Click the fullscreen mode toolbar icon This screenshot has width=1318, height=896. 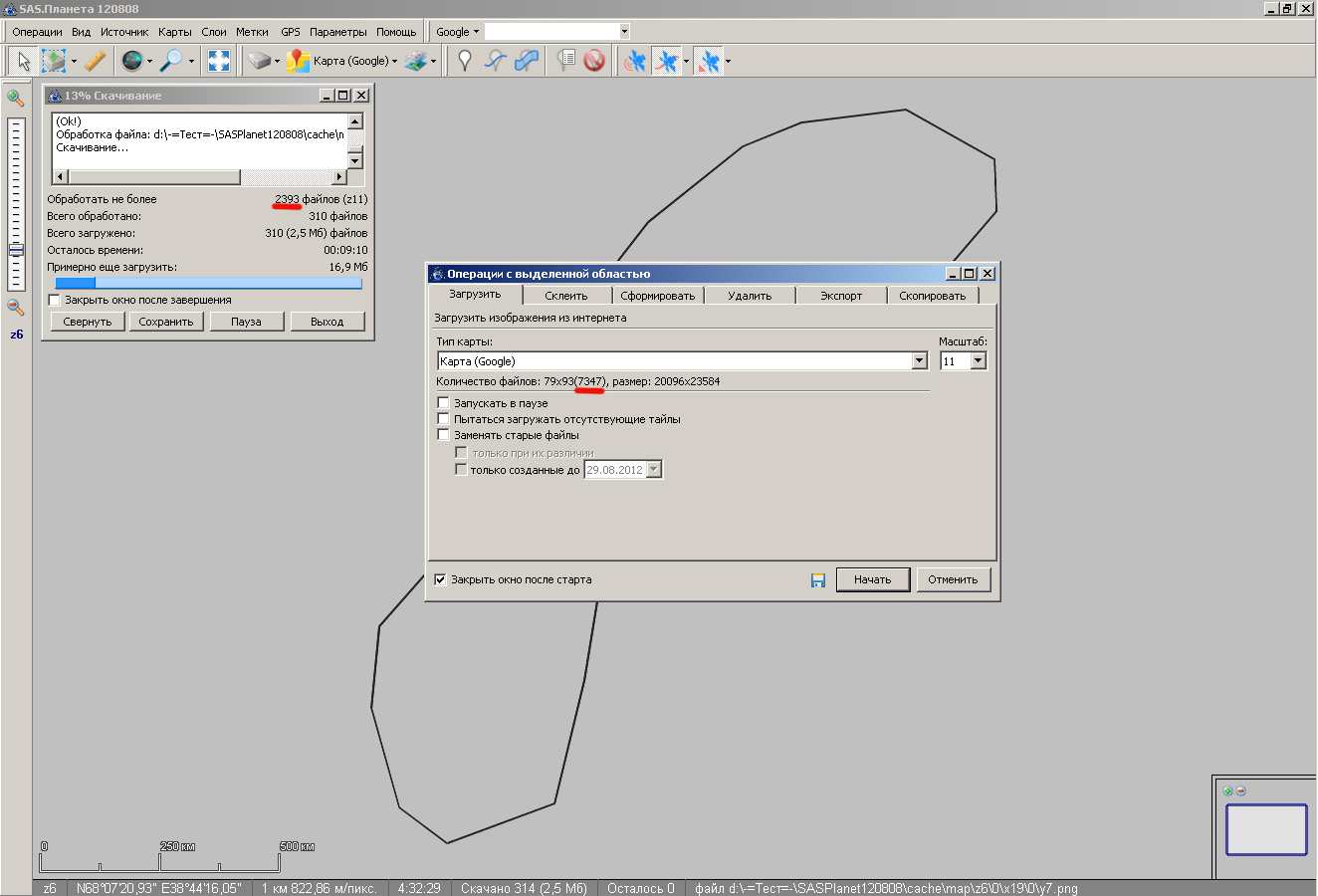coord(219,61)
